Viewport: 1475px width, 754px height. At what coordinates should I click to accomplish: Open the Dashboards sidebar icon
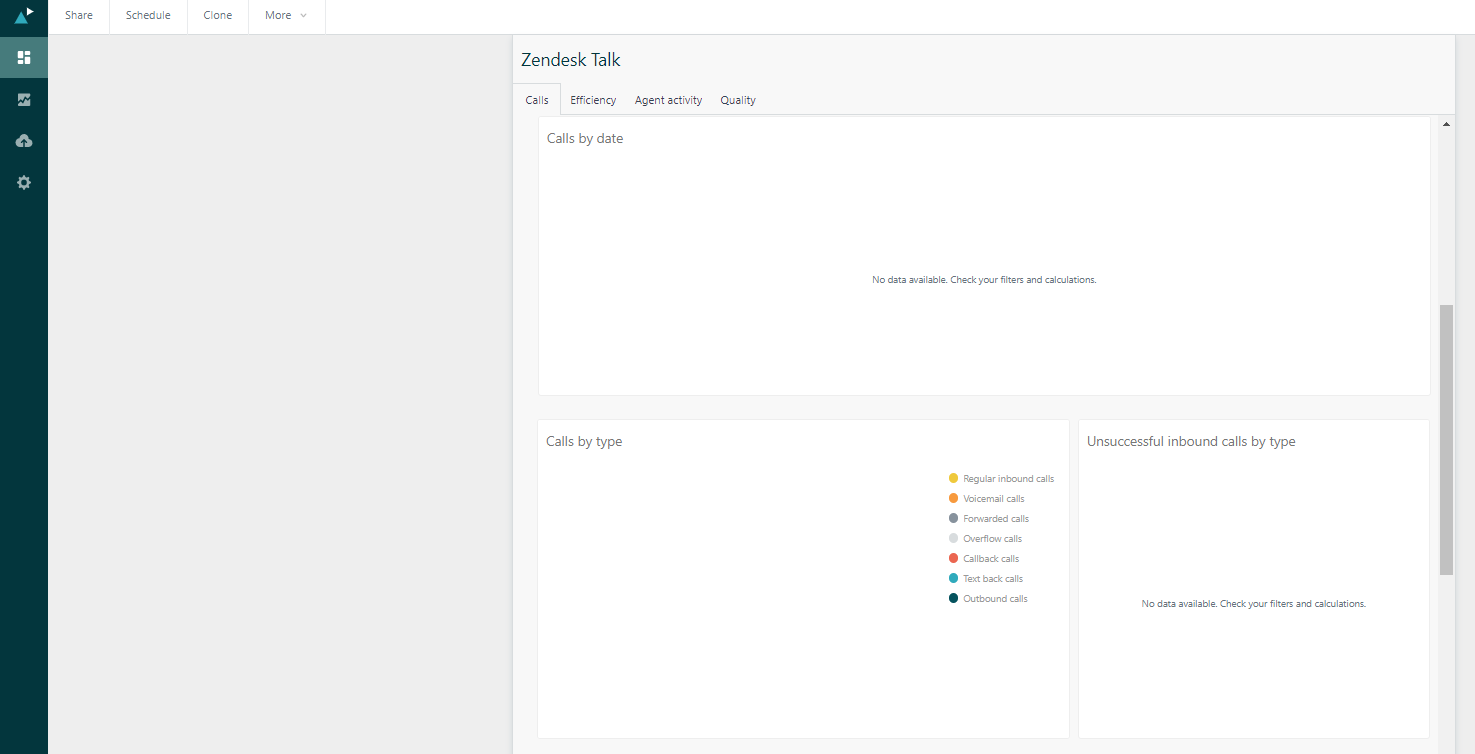pyautogui.click(x=24, y=57)
